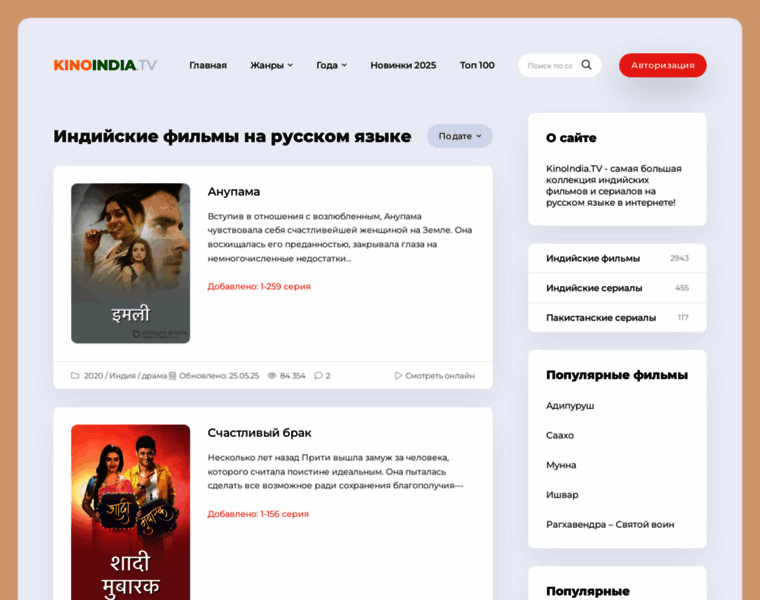Click the Счастливый брак poster thumbnail
The height and width of the screenshot is (600, 760).
pos(130,512)
